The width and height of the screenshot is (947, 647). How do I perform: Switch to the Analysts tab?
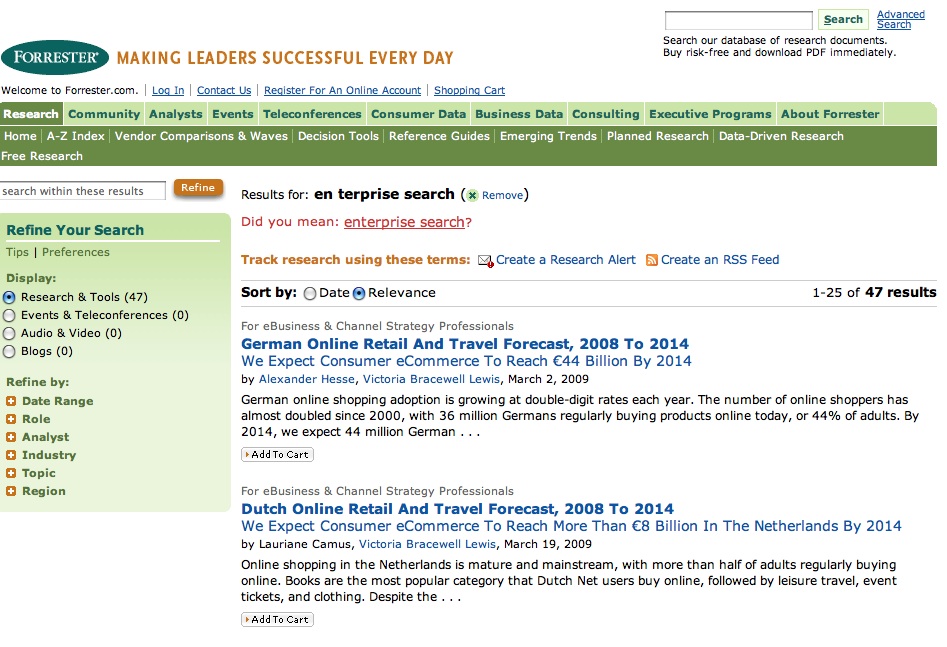(176, 114)
